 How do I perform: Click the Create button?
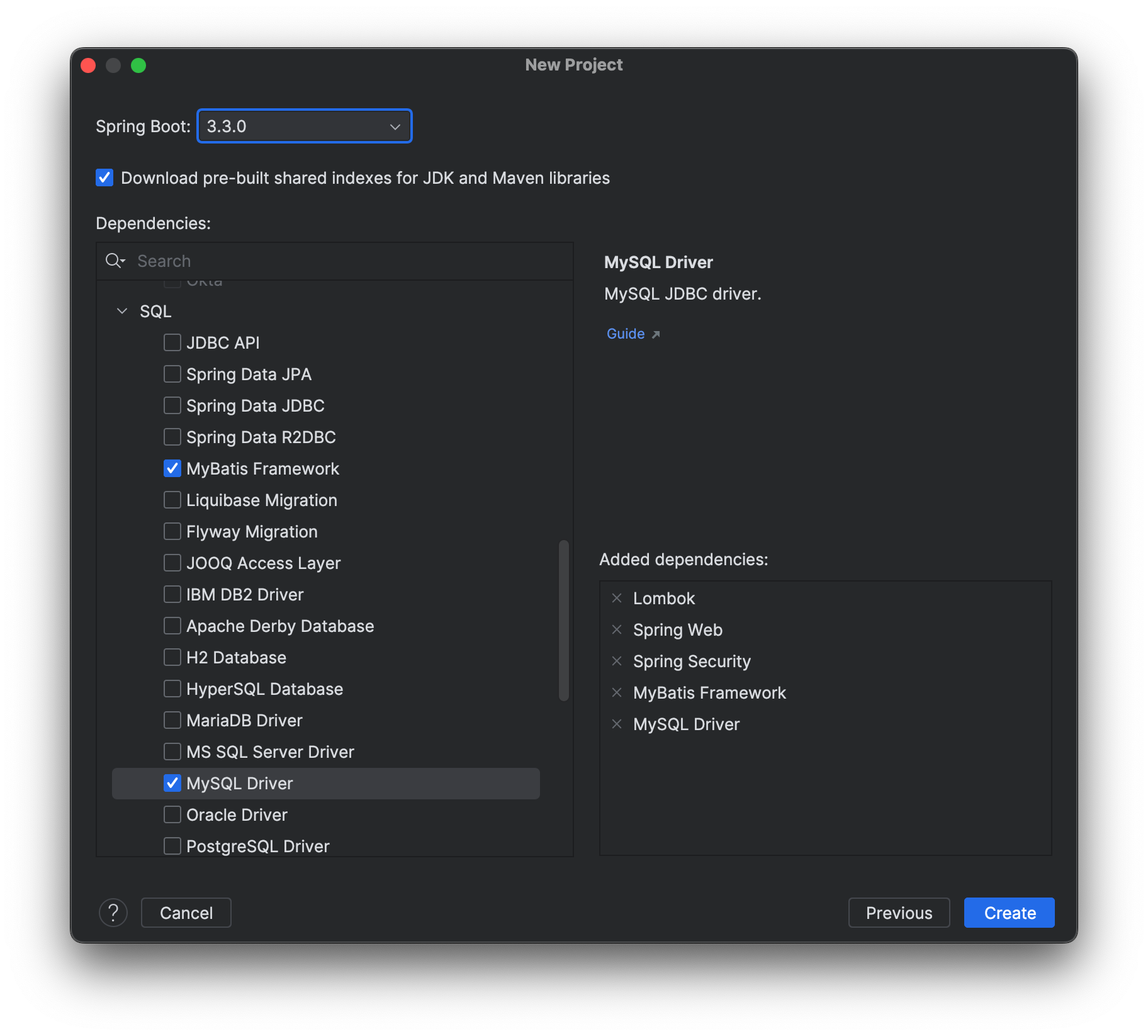coord(1009,913)
